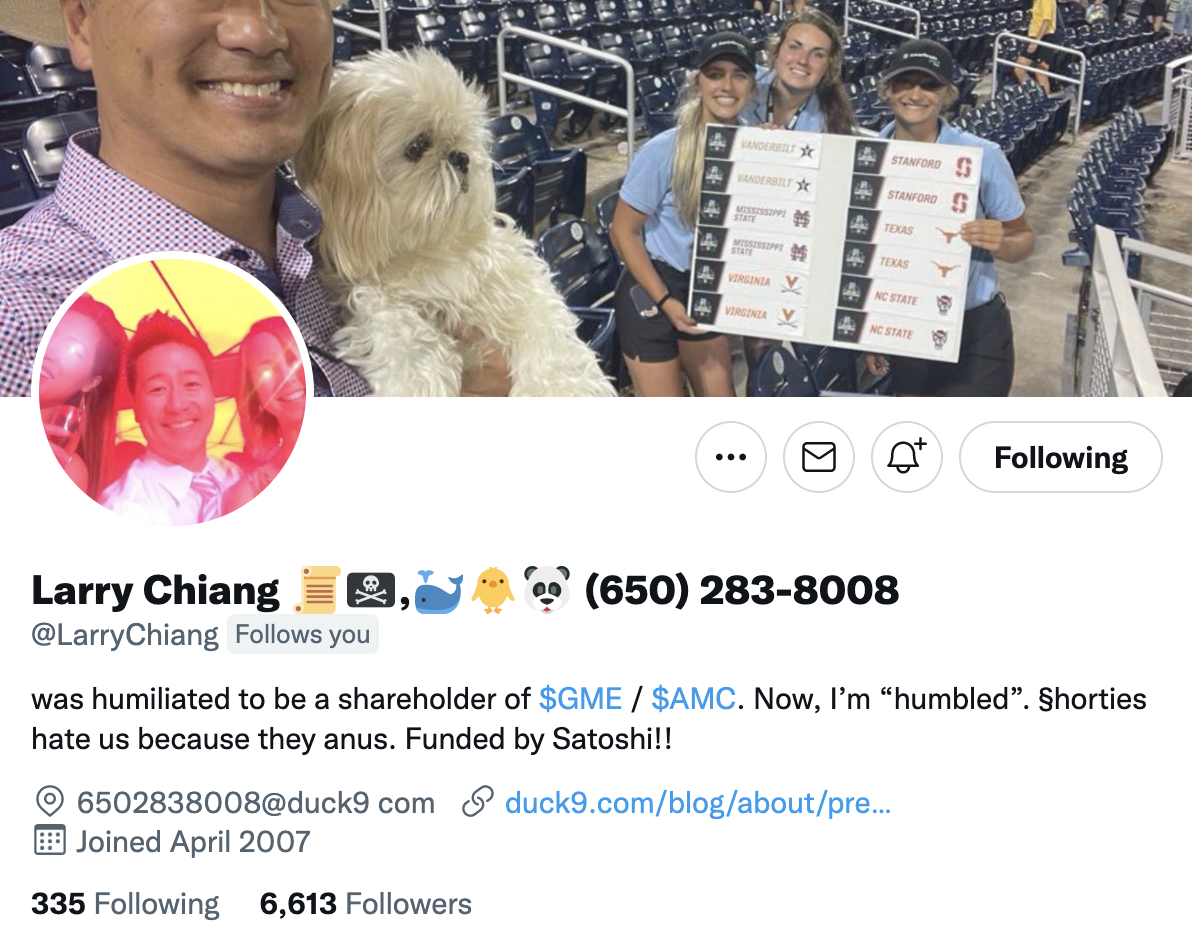Click the @LarryChiang handle
The image size is (1192, 934).
[125, 635]
